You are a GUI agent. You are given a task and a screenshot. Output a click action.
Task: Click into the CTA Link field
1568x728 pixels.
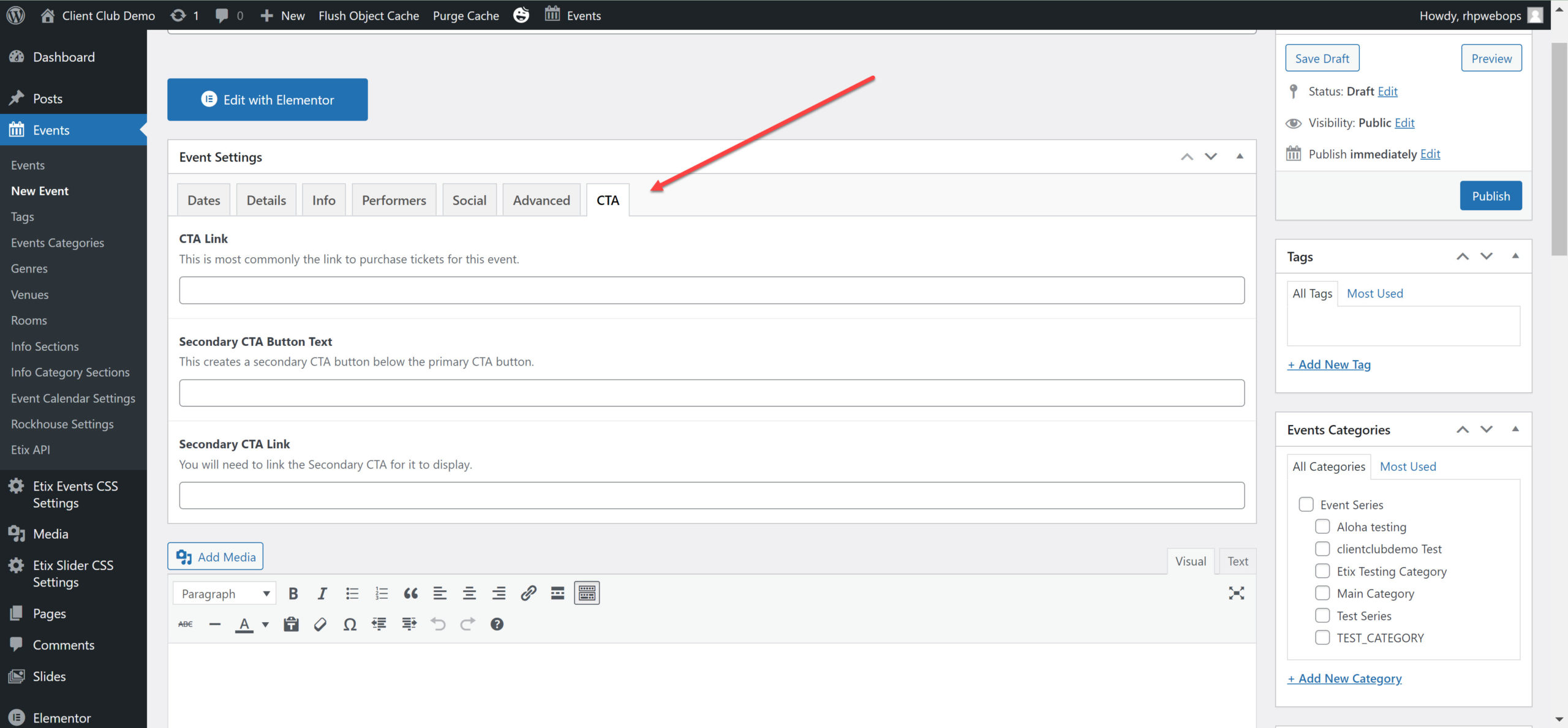[x=711, y=290]
